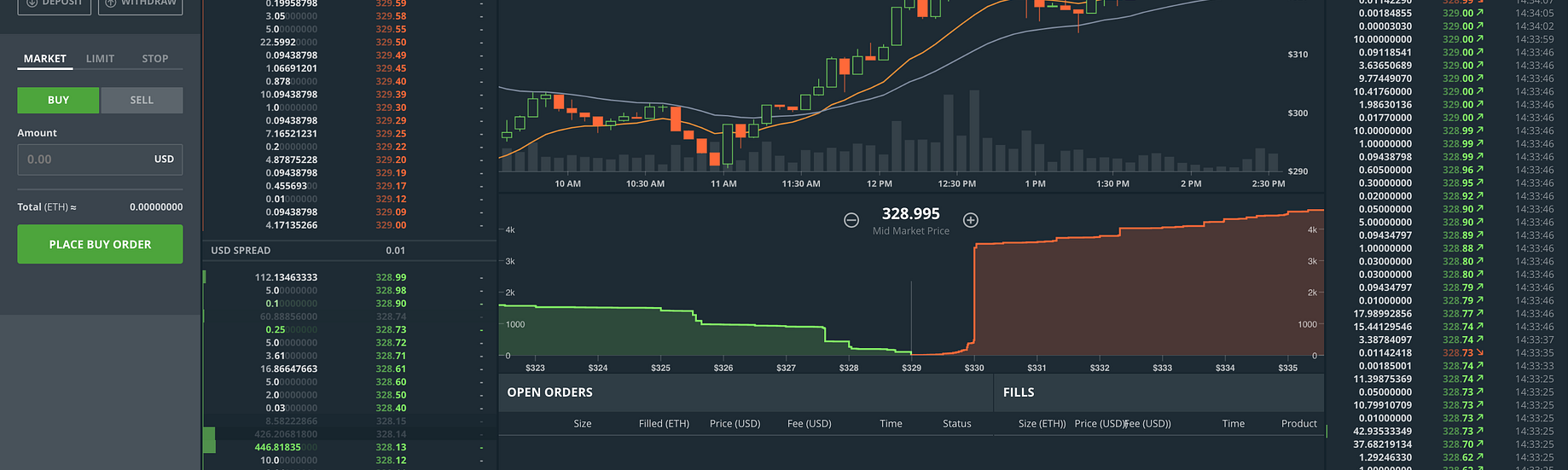Zoom out depth chart with minus icon

click(851, 220)
